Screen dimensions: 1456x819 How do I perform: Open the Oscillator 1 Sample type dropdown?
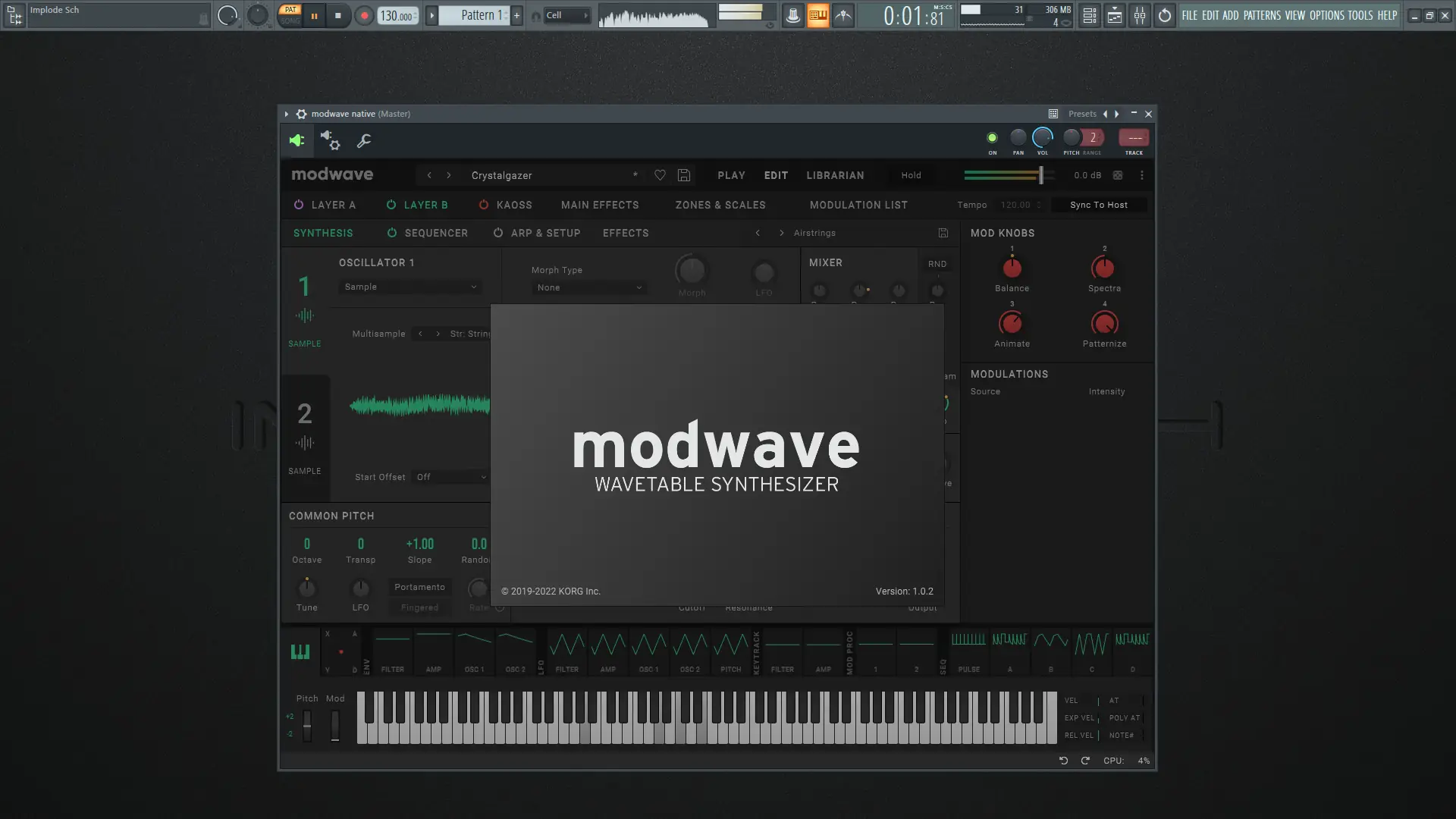pyautogui.click(x=409, y=287)
